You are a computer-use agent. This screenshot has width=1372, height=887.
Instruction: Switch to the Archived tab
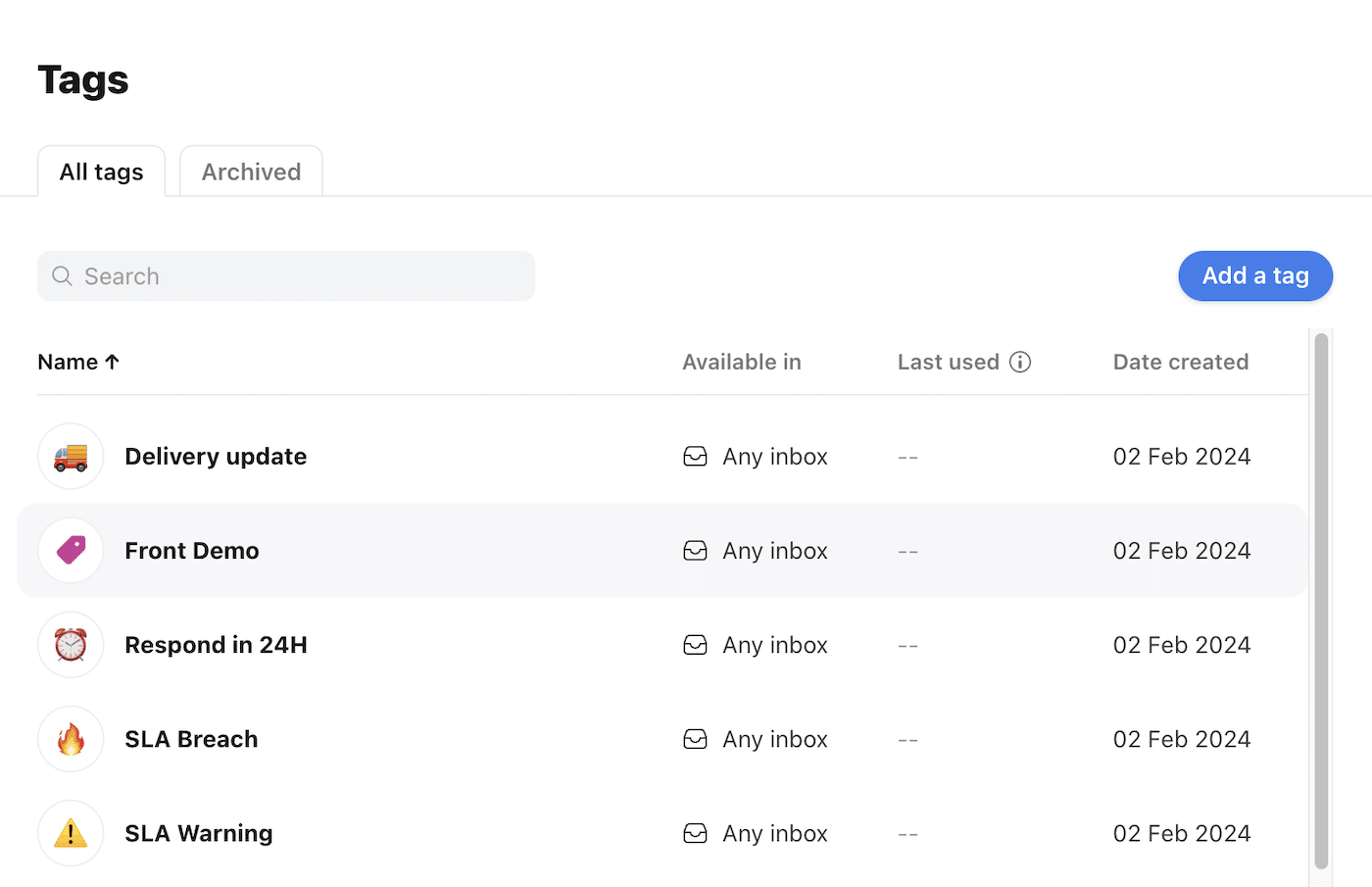251,172
